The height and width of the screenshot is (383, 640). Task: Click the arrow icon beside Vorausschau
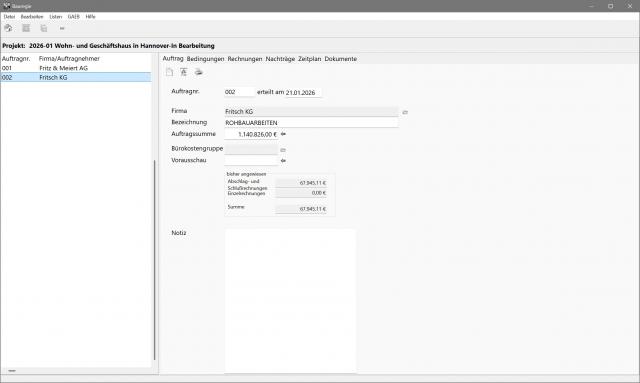tap(283, 160)
